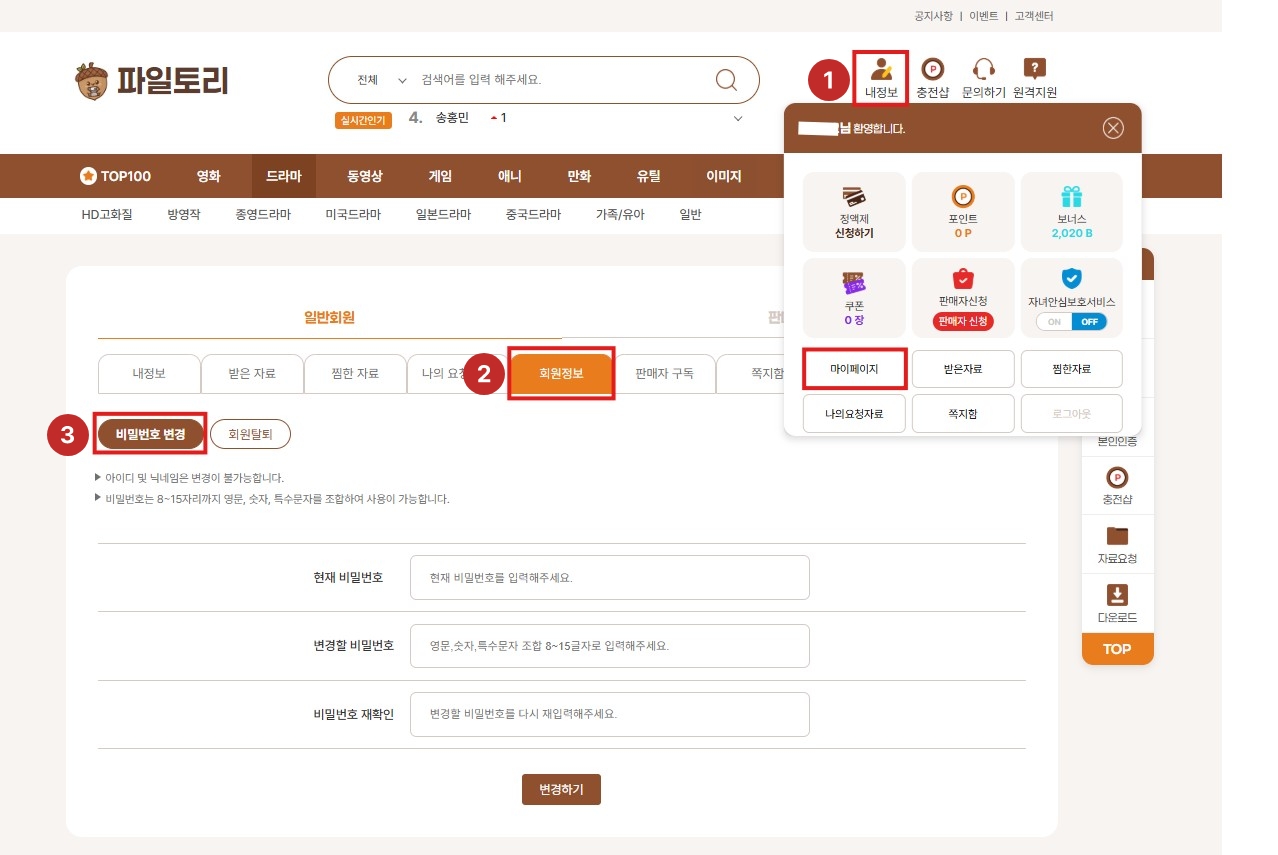
Task: Open the 쿠폰 0 장 card
Action: pyautogui.click(x=854, y=298)
